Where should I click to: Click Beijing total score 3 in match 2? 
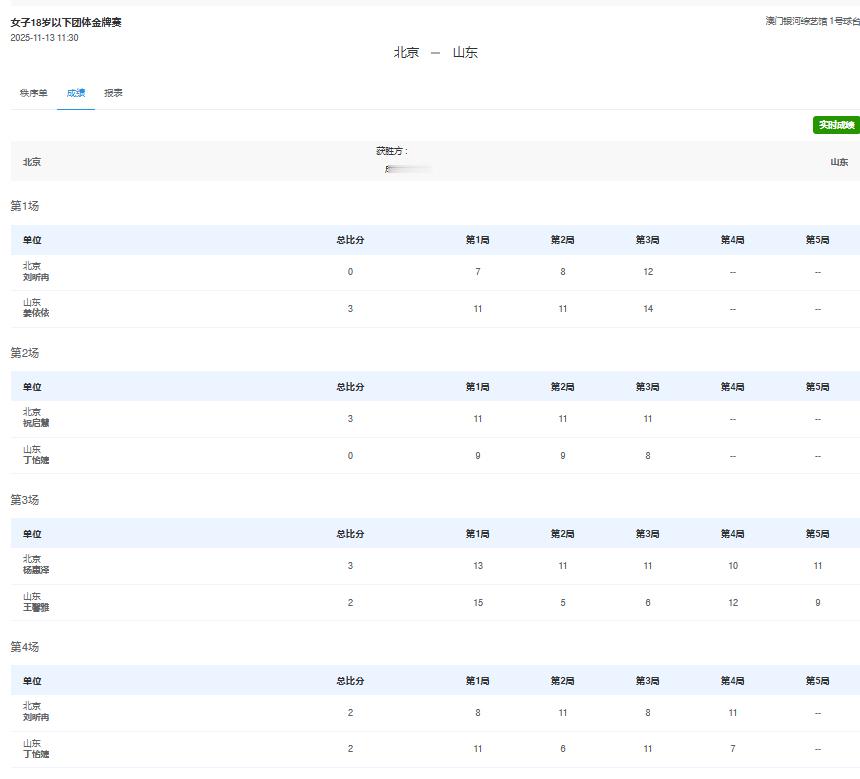coord(350,419)
